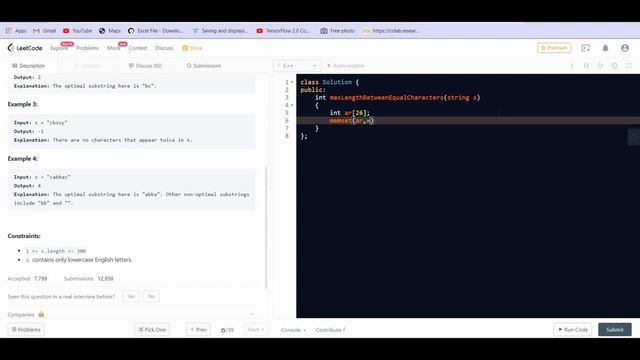Screen dimensions: 640x360
Task: Switch to the Description tab
Action: click(29, 66)
